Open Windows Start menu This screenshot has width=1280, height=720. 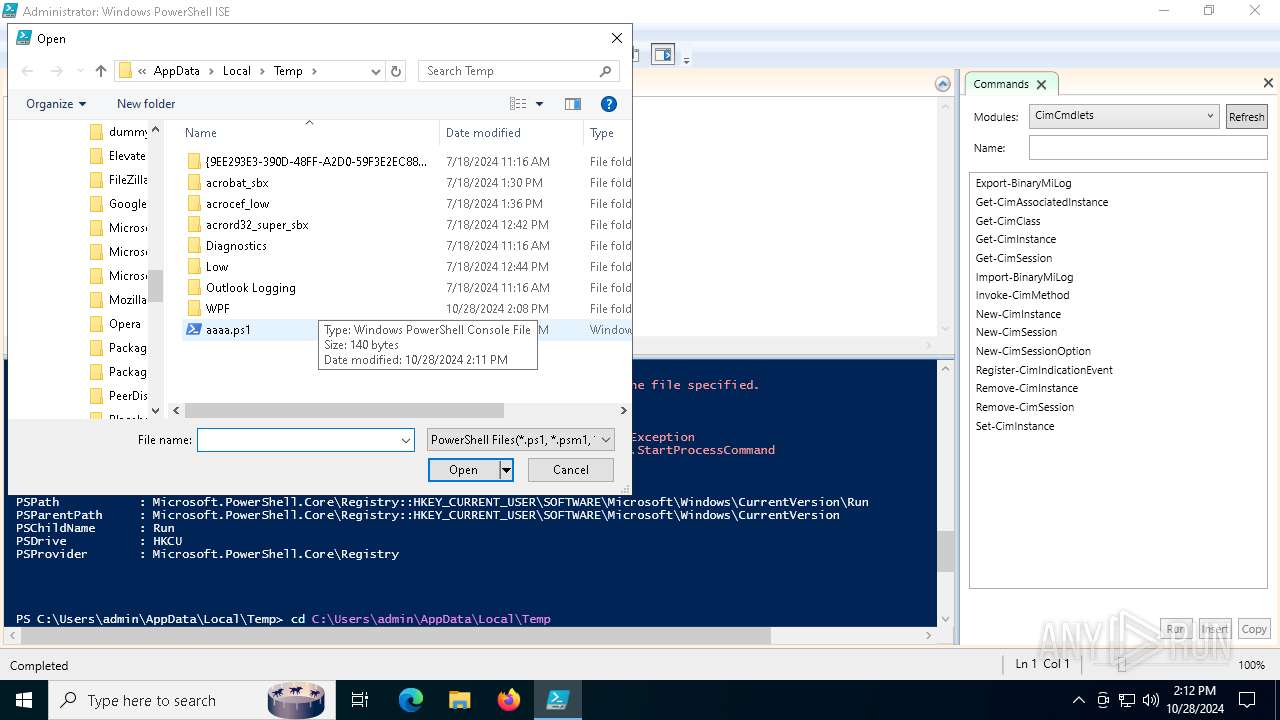coord(23,701)
